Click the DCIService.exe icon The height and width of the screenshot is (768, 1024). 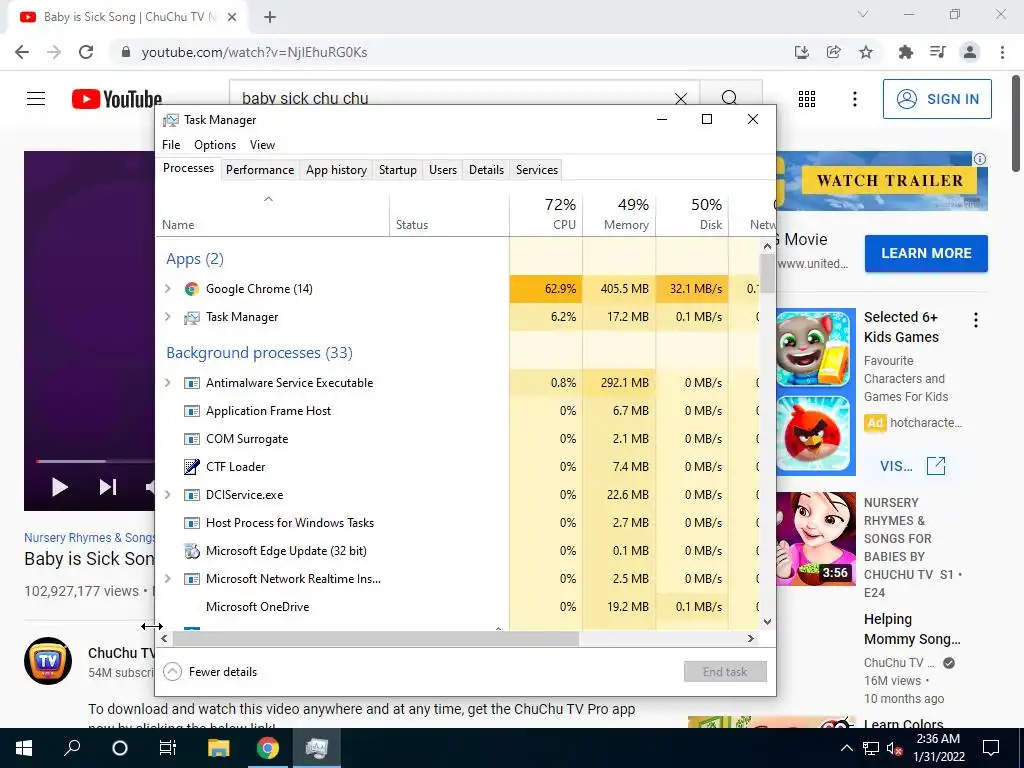click(x=191, y=495)
